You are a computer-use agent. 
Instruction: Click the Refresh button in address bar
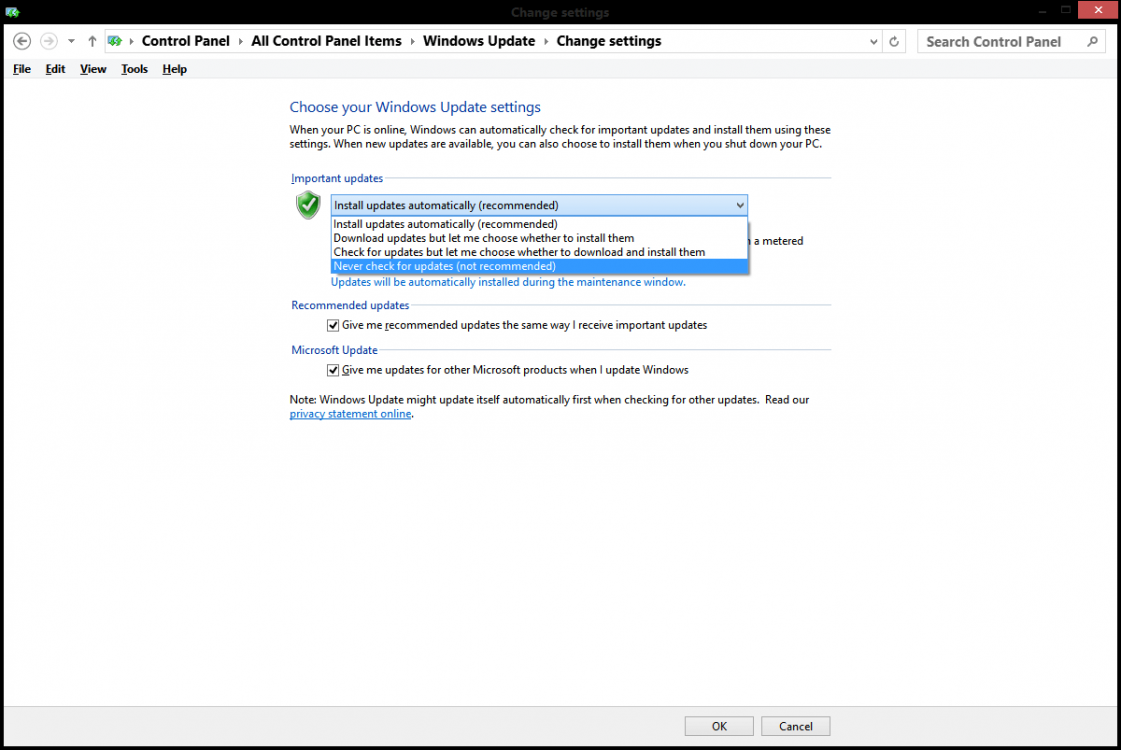click(x=894, y=41)
